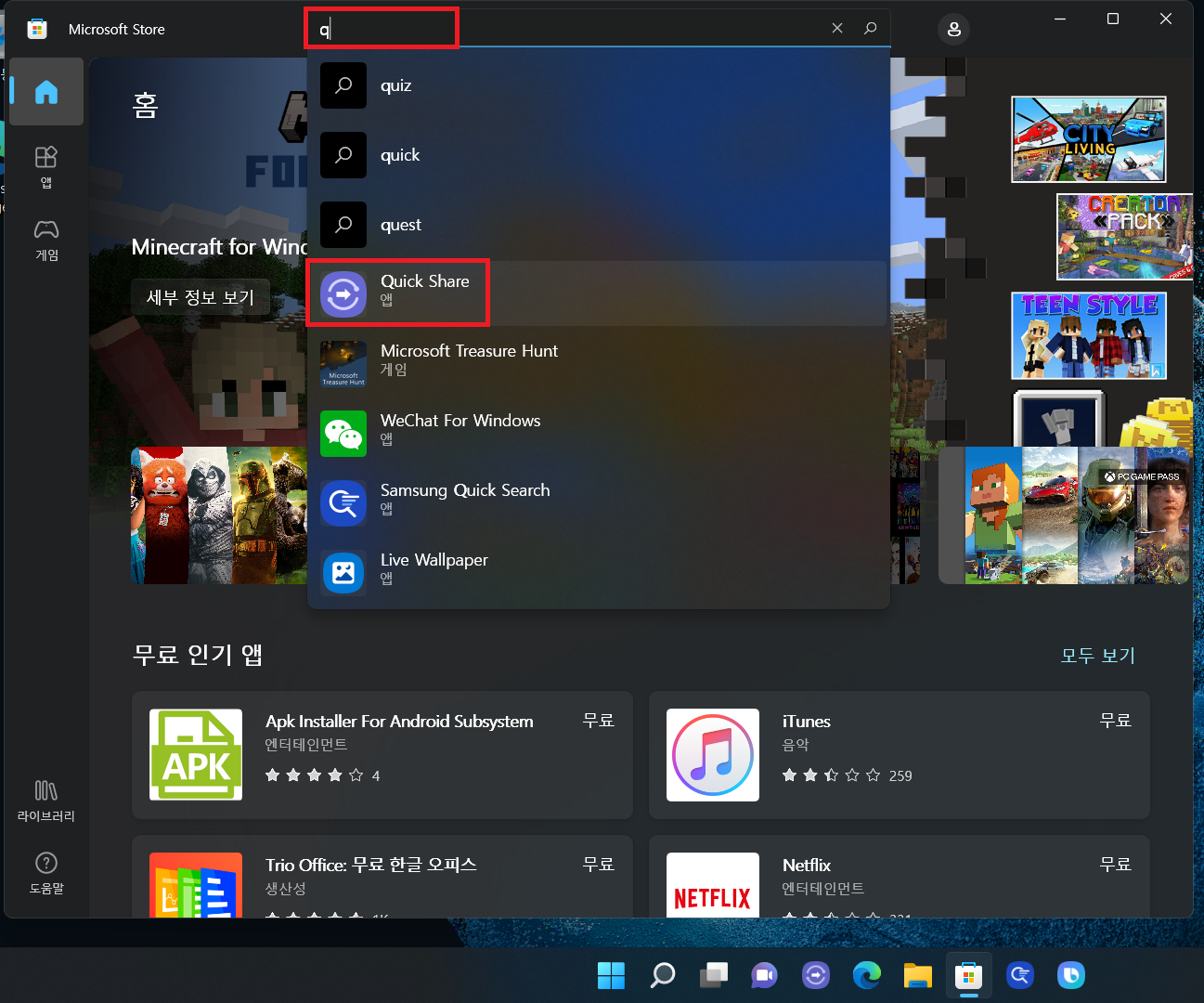
Task: Open the Trio Office app card
Action: tap(382, 877)
